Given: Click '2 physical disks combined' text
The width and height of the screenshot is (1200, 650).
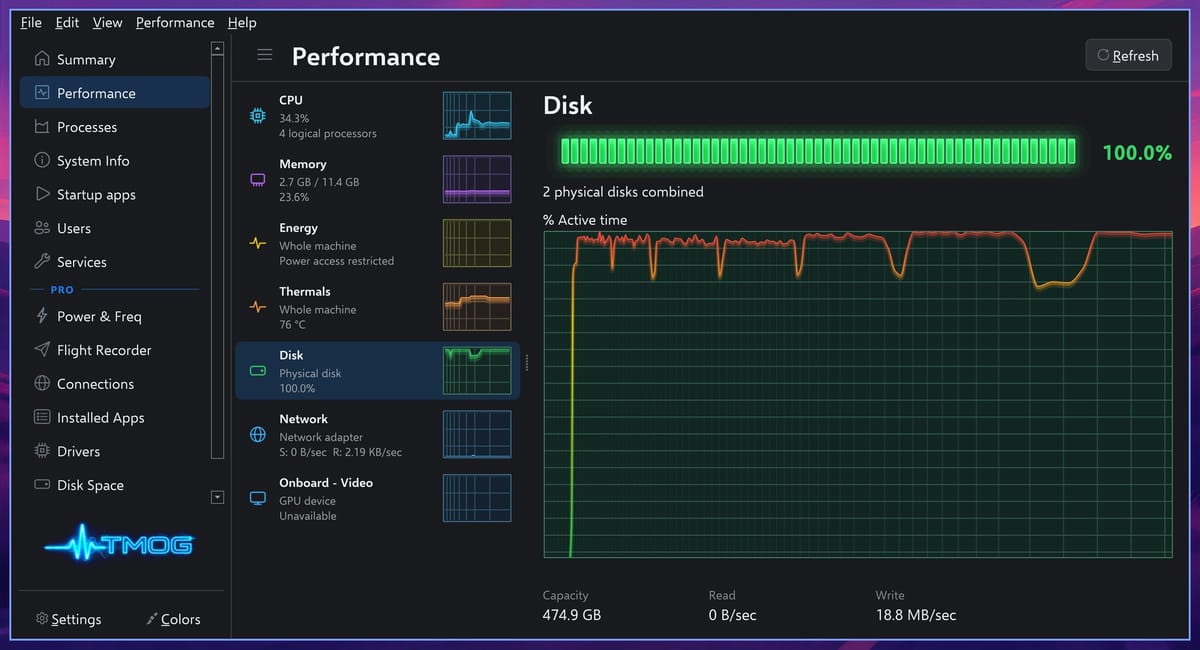Looking at the screenshot, I should 623,191.
